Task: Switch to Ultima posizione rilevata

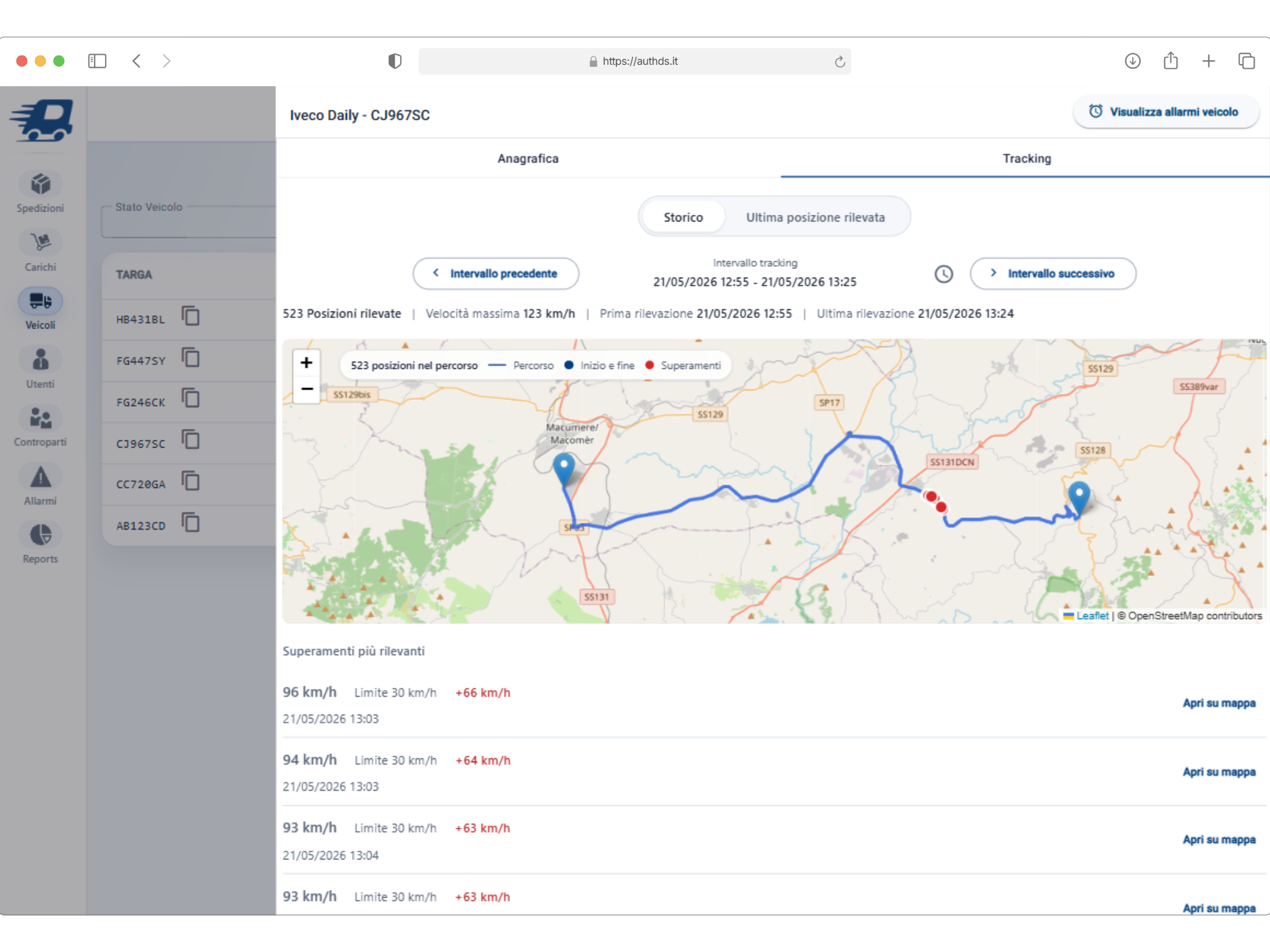Action: pyautogui.click(x=815, y=218)
